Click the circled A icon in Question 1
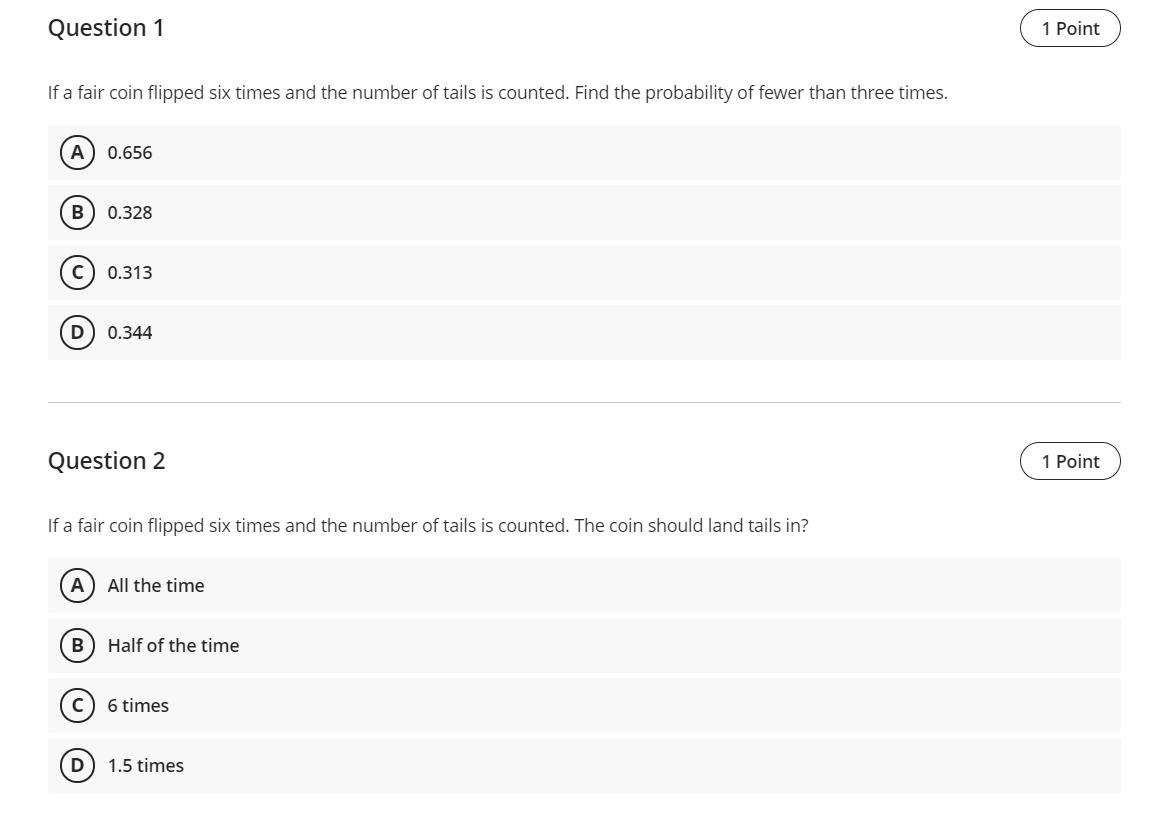 click(76, 152)
